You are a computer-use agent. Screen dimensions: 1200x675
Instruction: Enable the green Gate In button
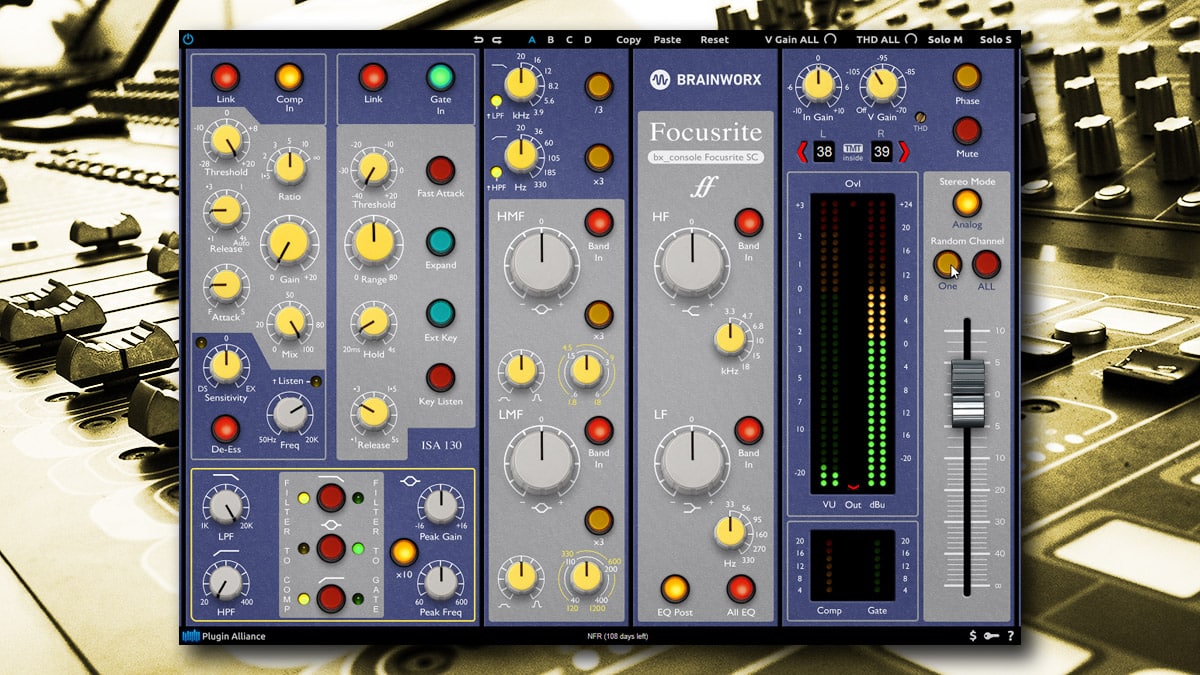pyautogui.click(x=440, y=77)
